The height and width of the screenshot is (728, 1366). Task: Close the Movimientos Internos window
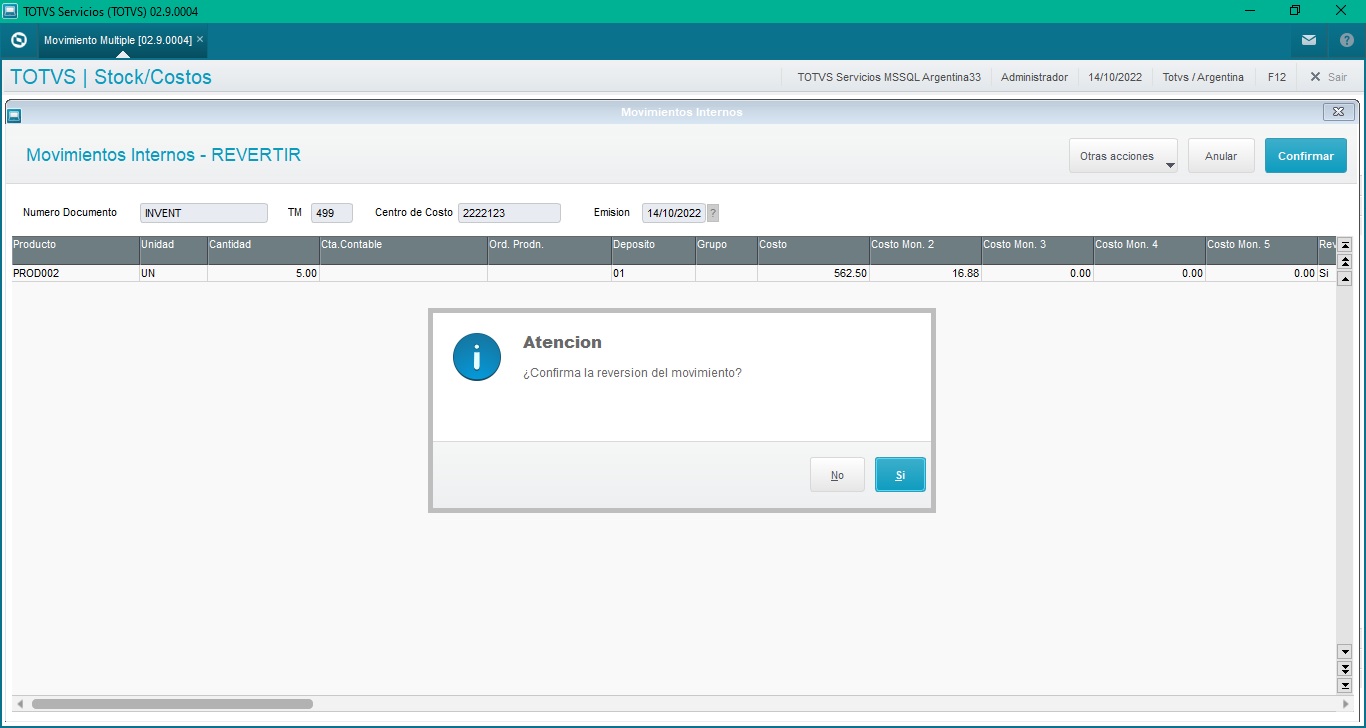(1339, 112)
